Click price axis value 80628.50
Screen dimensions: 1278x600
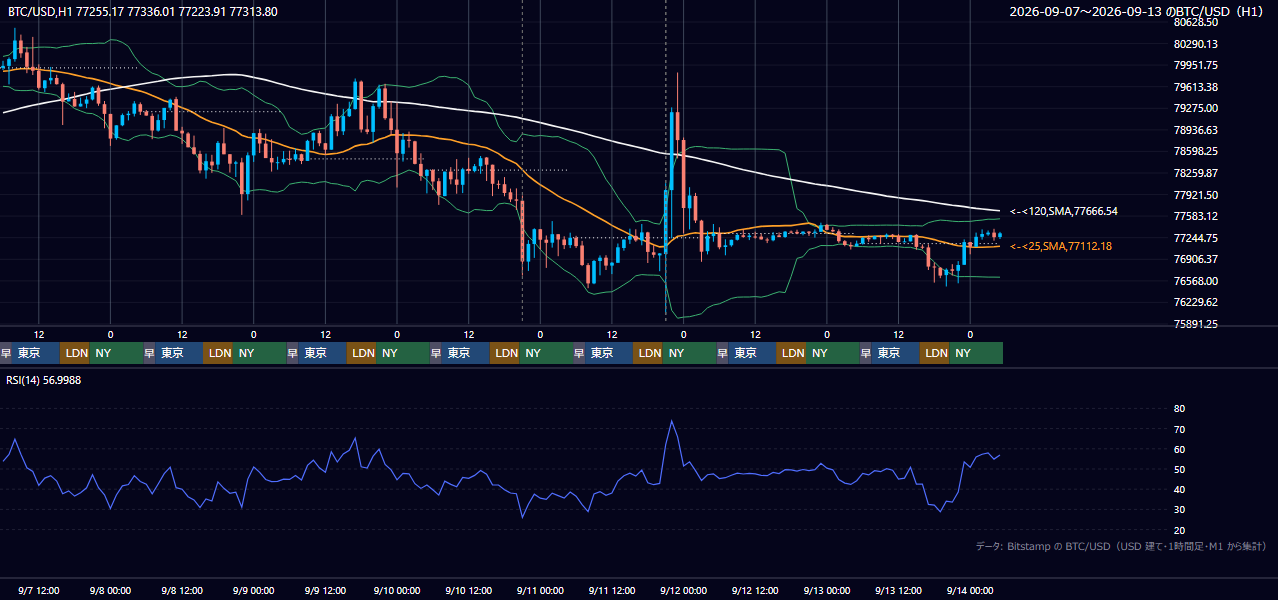pyautogui.click(x=1196, y=22)
